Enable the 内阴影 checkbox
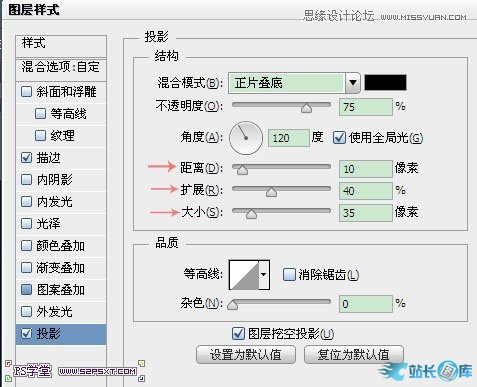 (26, 180)
